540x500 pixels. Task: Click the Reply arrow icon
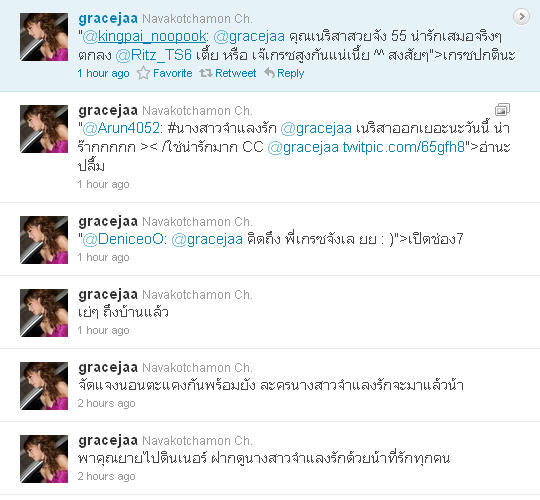point(269,73)
